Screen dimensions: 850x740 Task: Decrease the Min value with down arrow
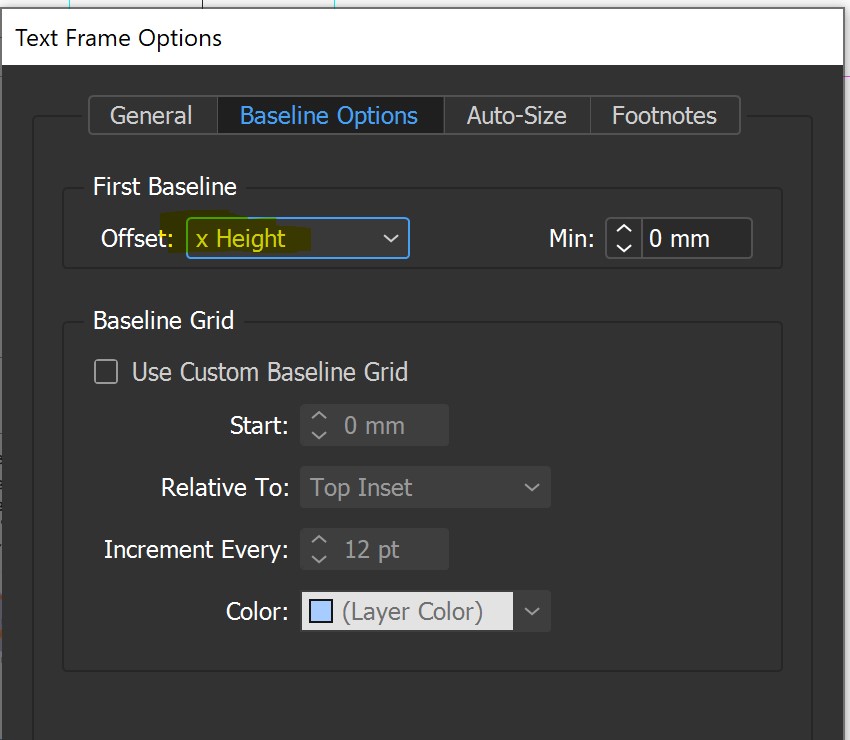[624, 248]
